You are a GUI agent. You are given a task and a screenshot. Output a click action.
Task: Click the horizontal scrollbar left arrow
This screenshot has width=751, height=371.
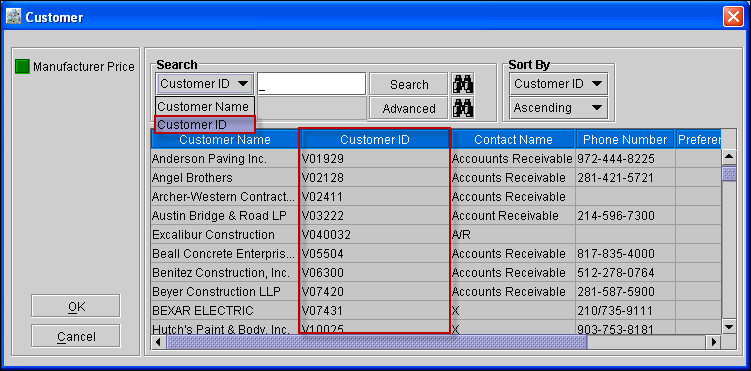[159, 342]
